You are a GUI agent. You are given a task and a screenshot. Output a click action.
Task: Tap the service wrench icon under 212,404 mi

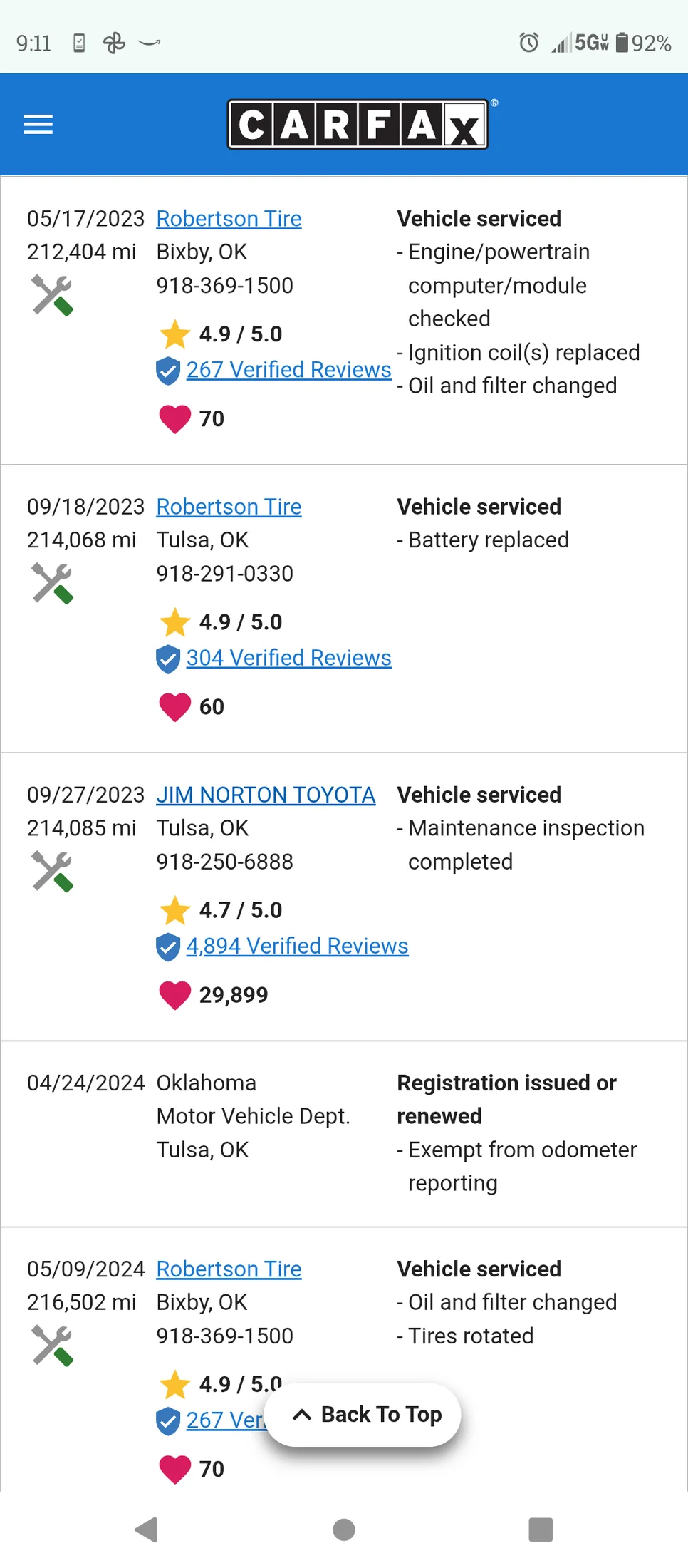coord(53,295)
